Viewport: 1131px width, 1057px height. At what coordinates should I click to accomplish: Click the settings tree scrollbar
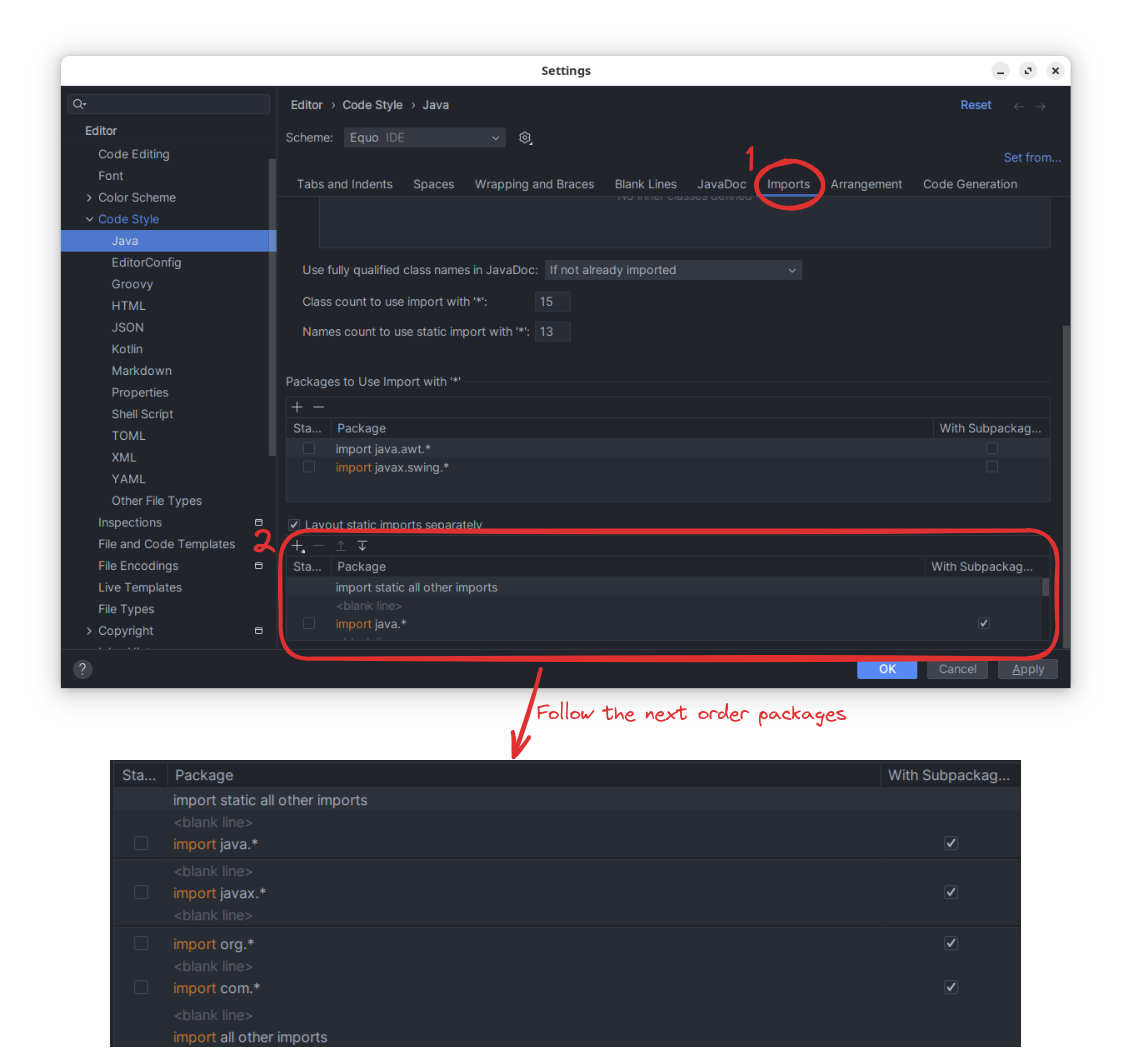[x=272, y=307]
